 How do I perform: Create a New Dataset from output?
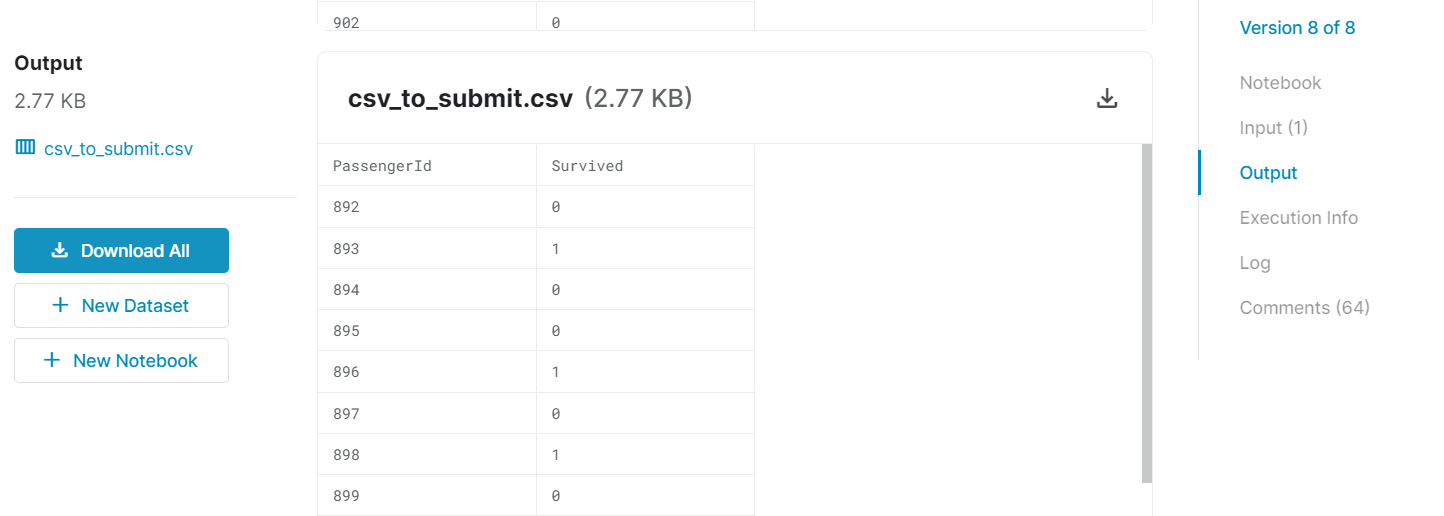(121, 305)
